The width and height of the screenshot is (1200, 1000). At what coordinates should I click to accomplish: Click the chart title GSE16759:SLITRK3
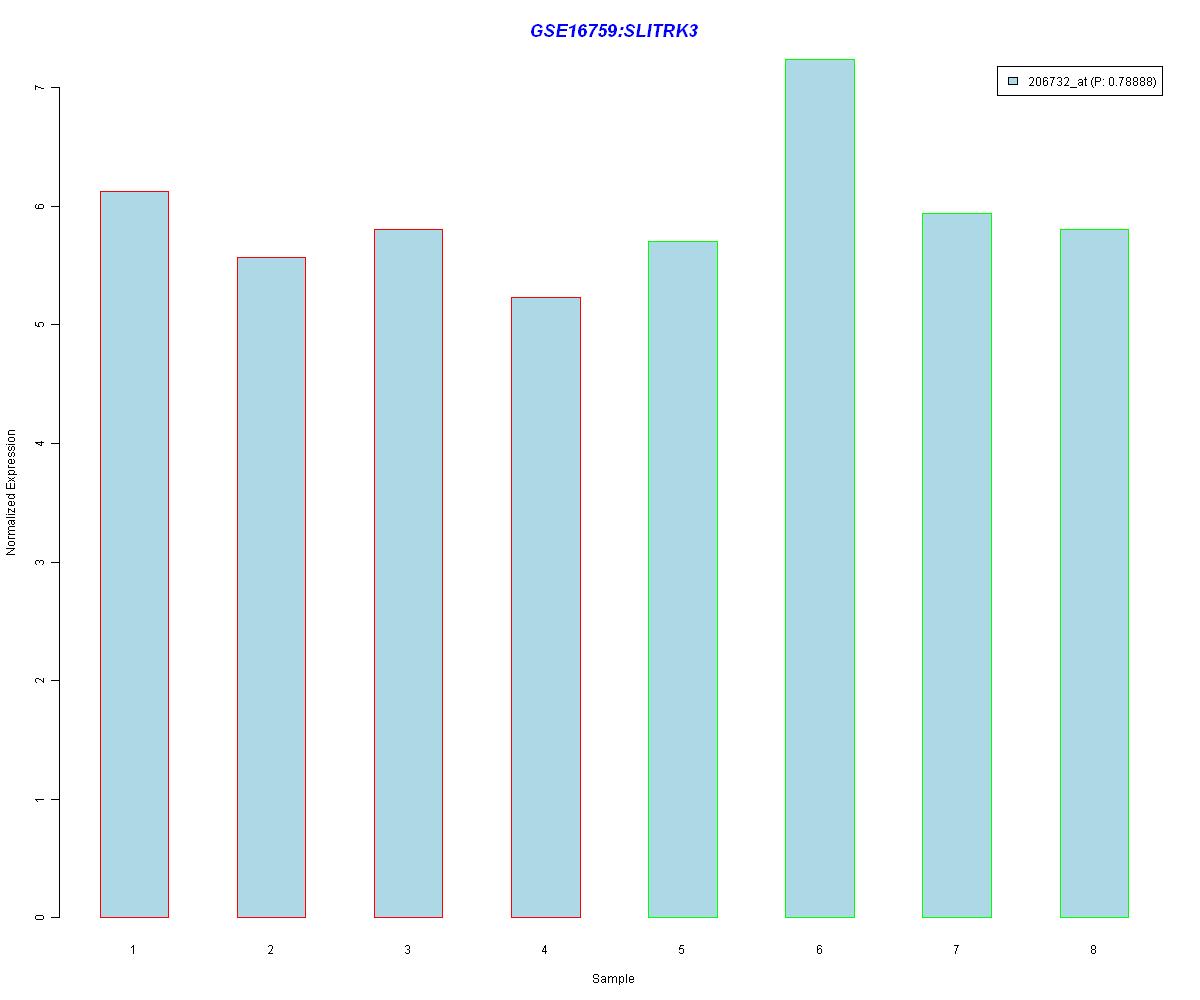(614, 31)
